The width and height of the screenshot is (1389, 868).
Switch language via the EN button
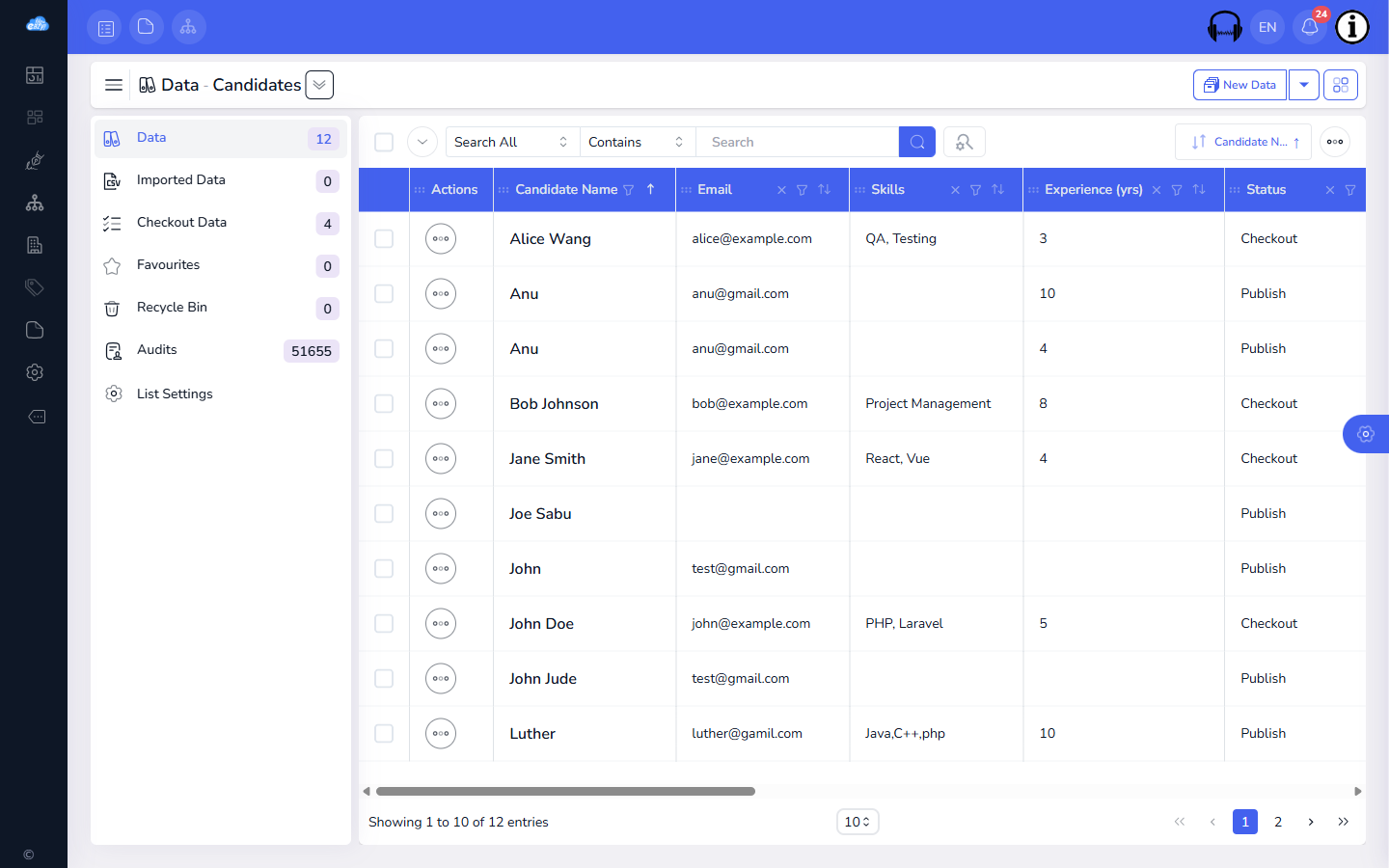coord(1267,27)
